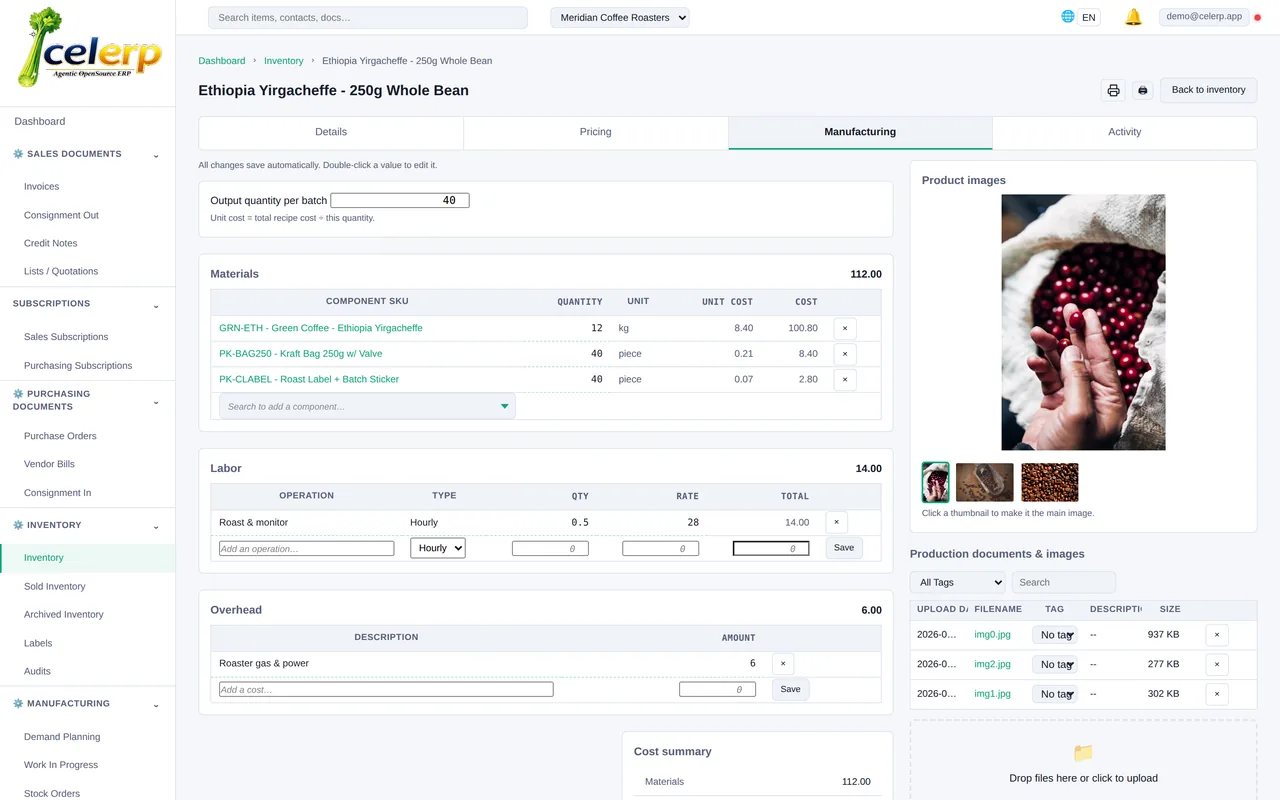Delete the img0.jpg document
Viewport: 1280px width, 800px height.
point(1217,635)
